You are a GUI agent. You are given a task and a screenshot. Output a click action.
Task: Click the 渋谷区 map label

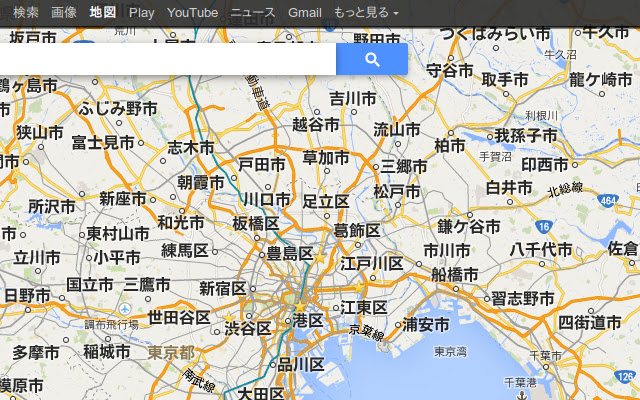pos(248,329)
